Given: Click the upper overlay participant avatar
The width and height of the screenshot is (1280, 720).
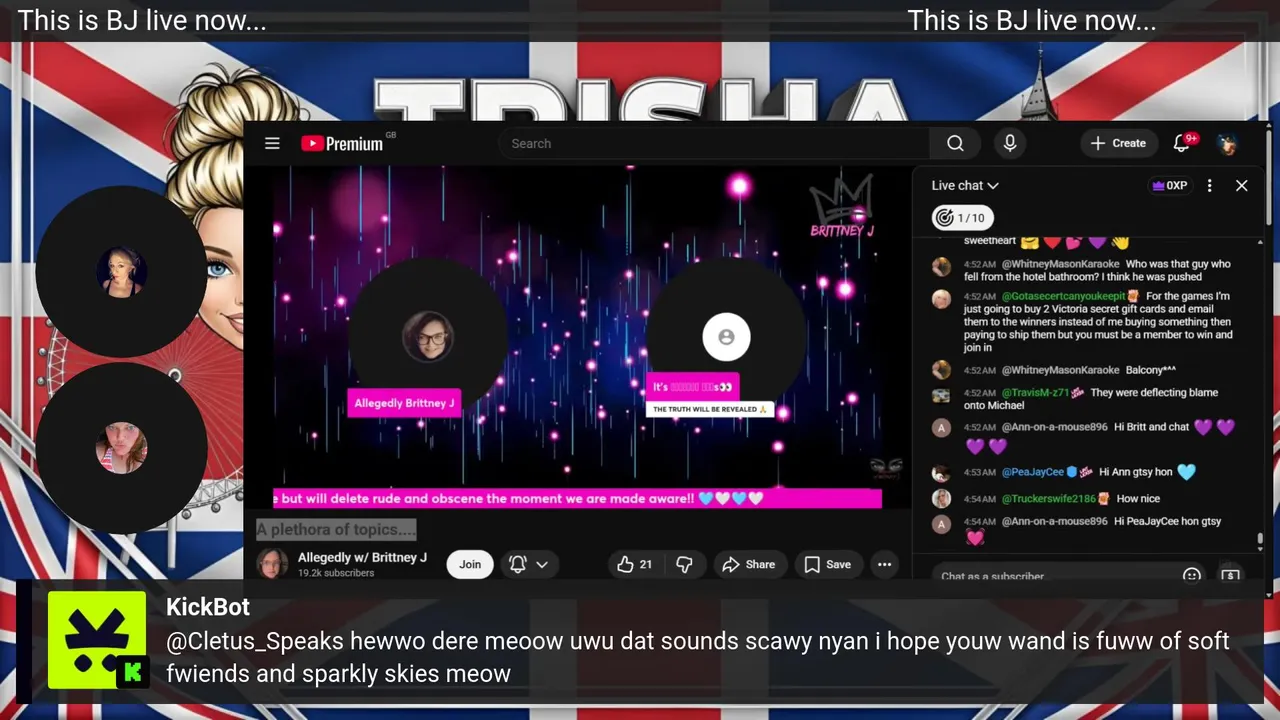Looking at the screenshot, I should click(x=122, y=272).
